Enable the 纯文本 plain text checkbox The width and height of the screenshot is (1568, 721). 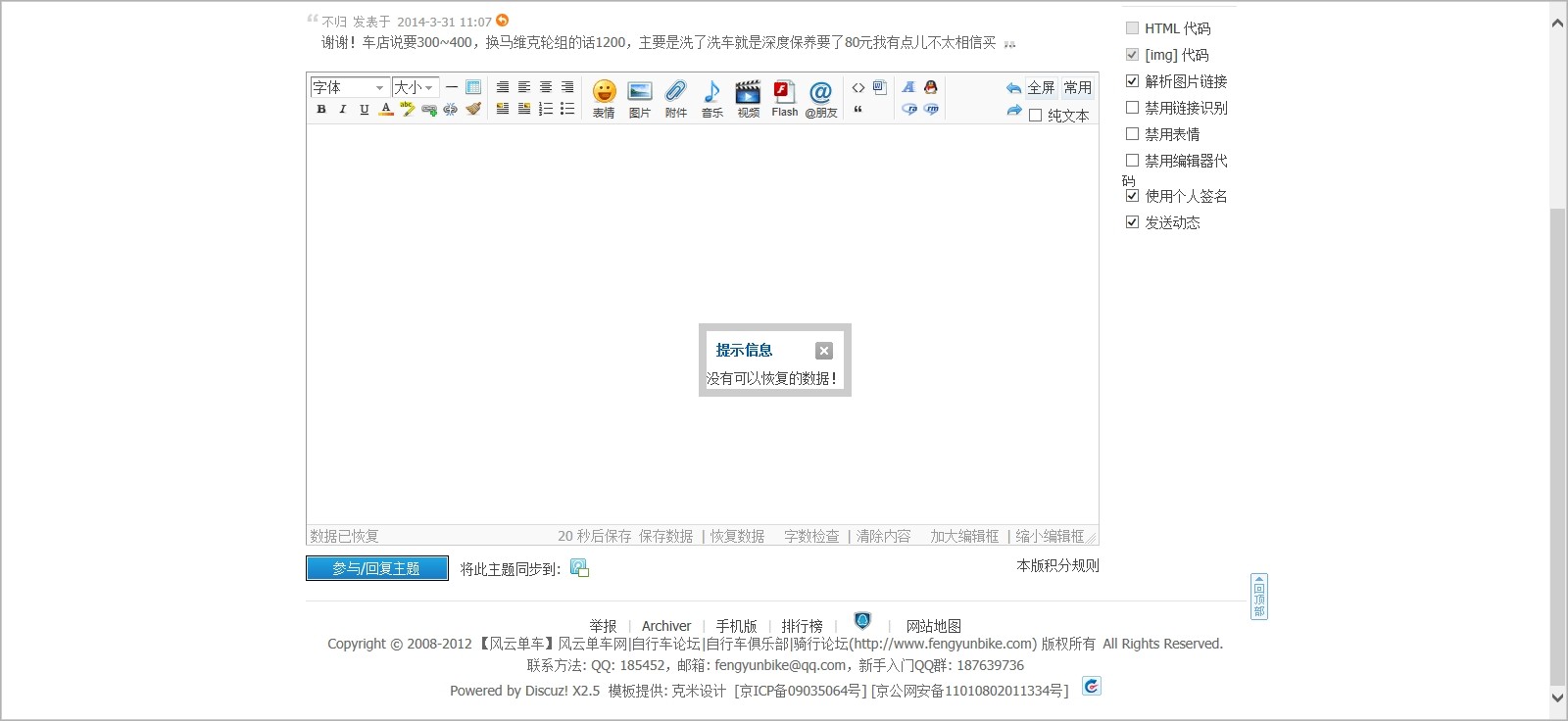click(x=1035, y=116)
